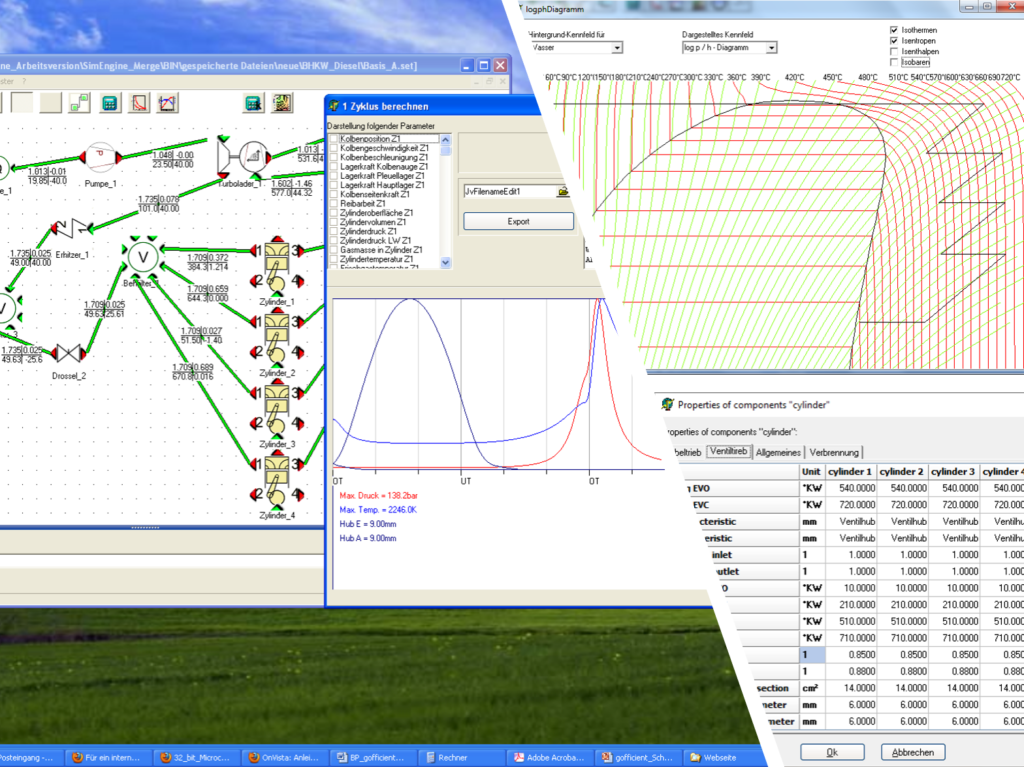
Task: Select the Drossel_2 throttle valve component
Action: [69, 353]
